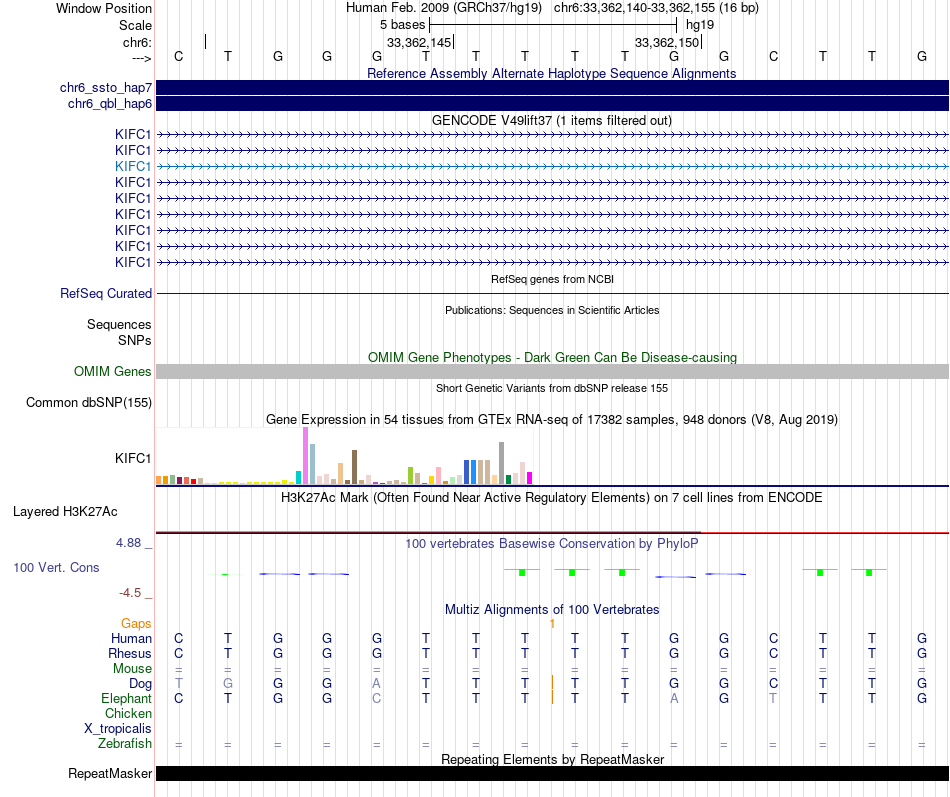The width and height of the screenshot is (950, 797).
Task: Click the 33,362,150 coordinate marker
Action: tap(667, 42)
